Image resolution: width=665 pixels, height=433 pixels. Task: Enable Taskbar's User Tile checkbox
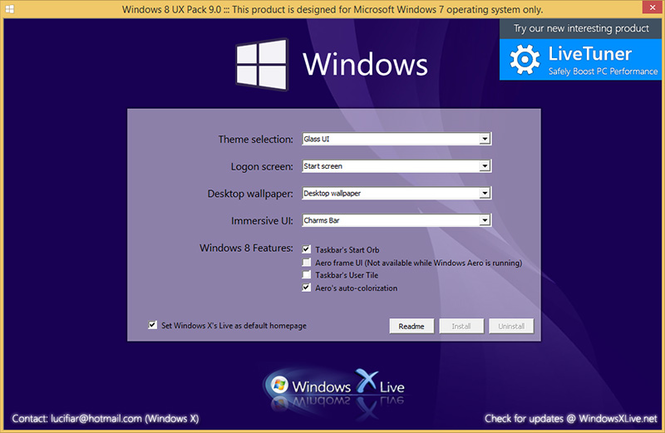click(306, 275)
